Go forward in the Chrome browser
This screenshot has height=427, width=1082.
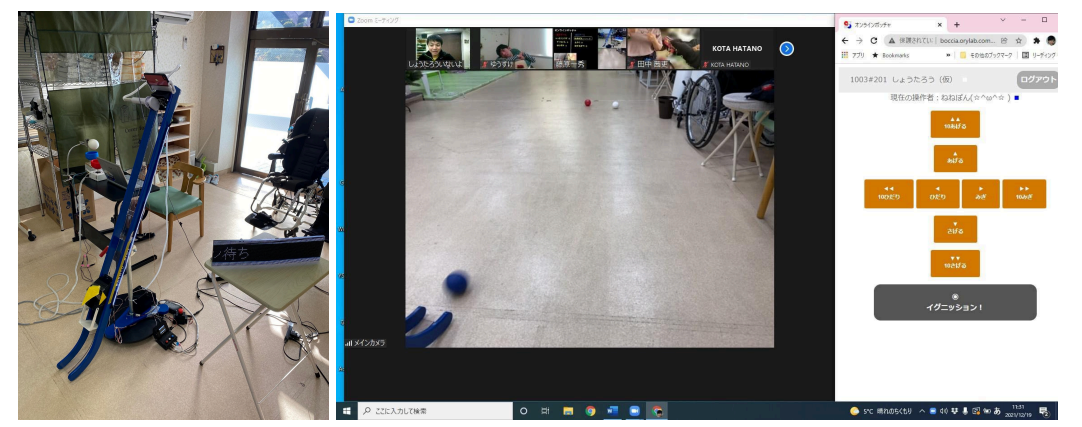(859, 41)
